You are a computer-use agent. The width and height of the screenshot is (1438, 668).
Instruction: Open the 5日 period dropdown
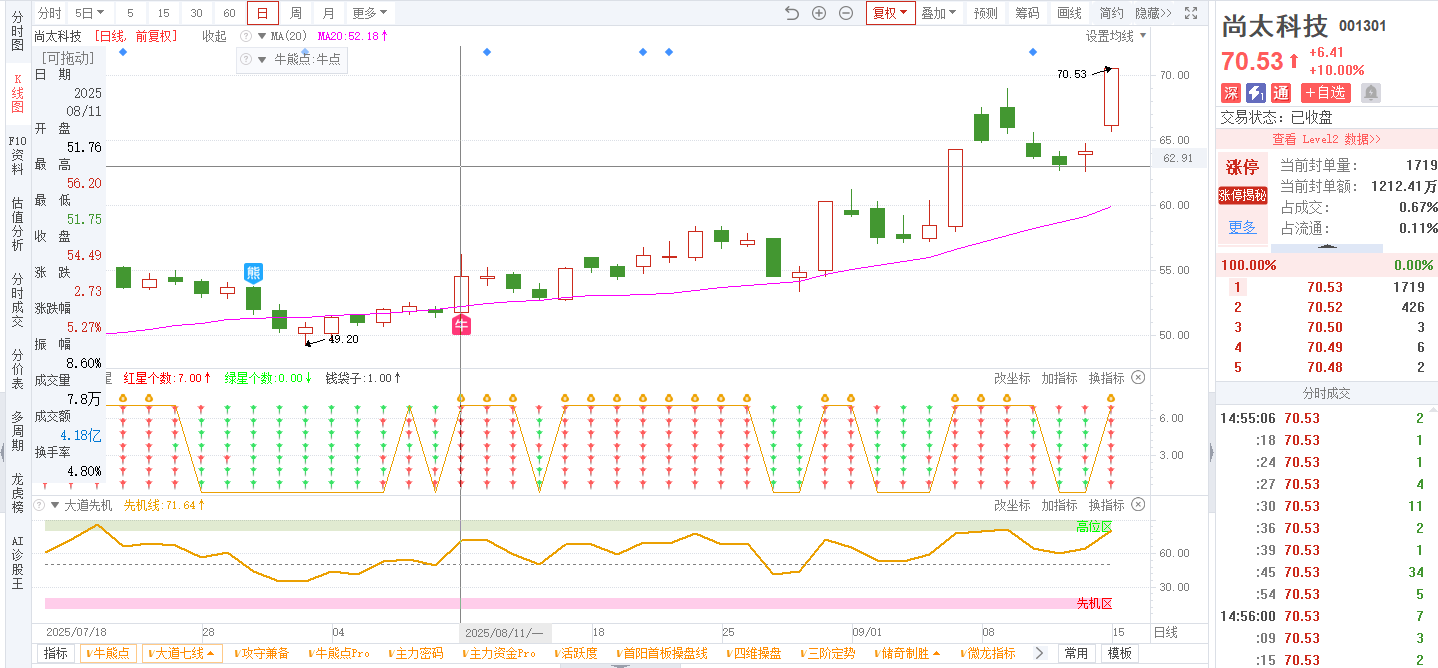[x=90, y=13]
